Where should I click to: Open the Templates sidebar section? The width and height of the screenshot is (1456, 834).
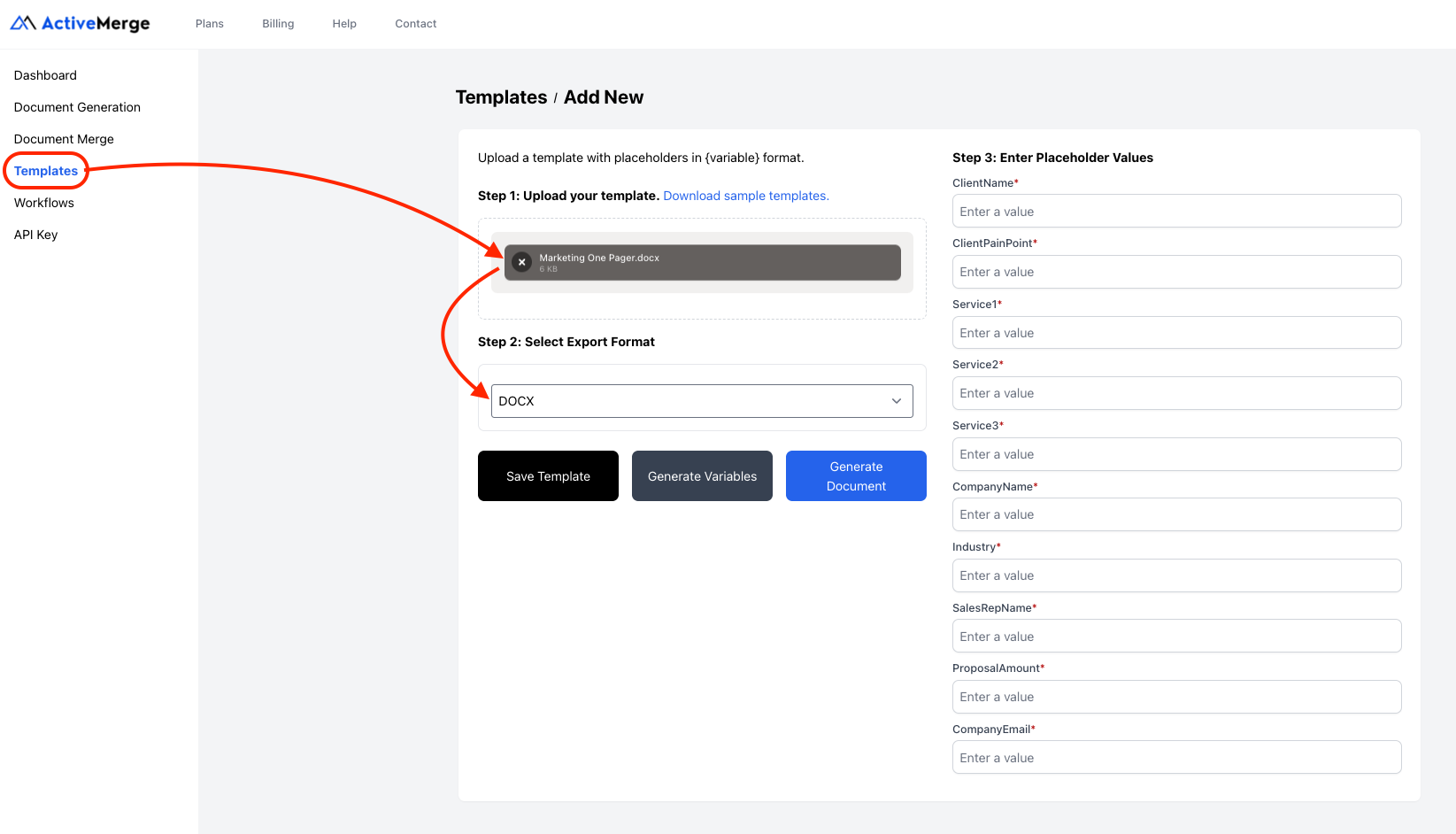click(x=44, y=171)
